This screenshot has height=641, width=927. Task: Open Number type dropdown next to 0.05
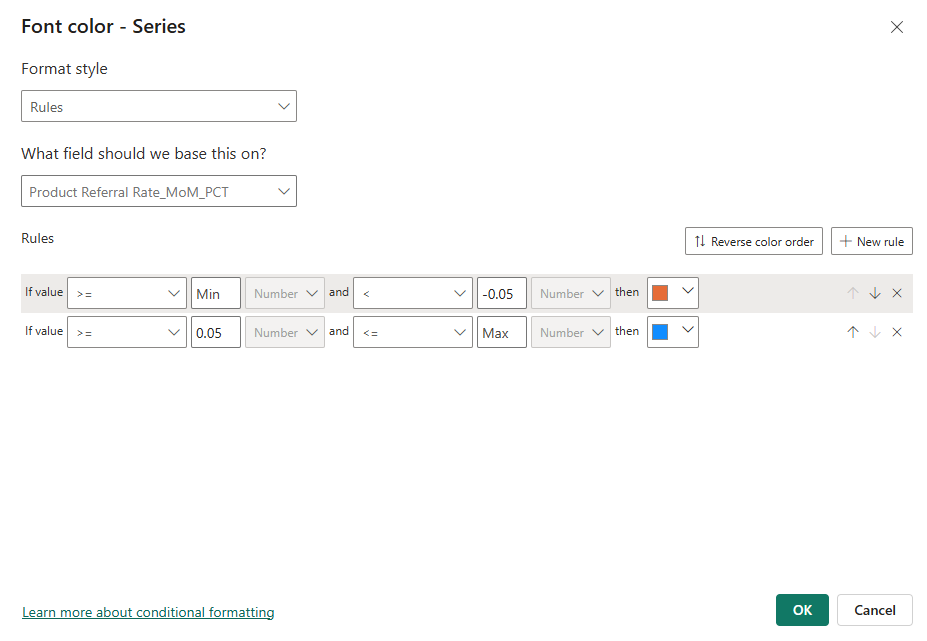(x=285, y=332)
